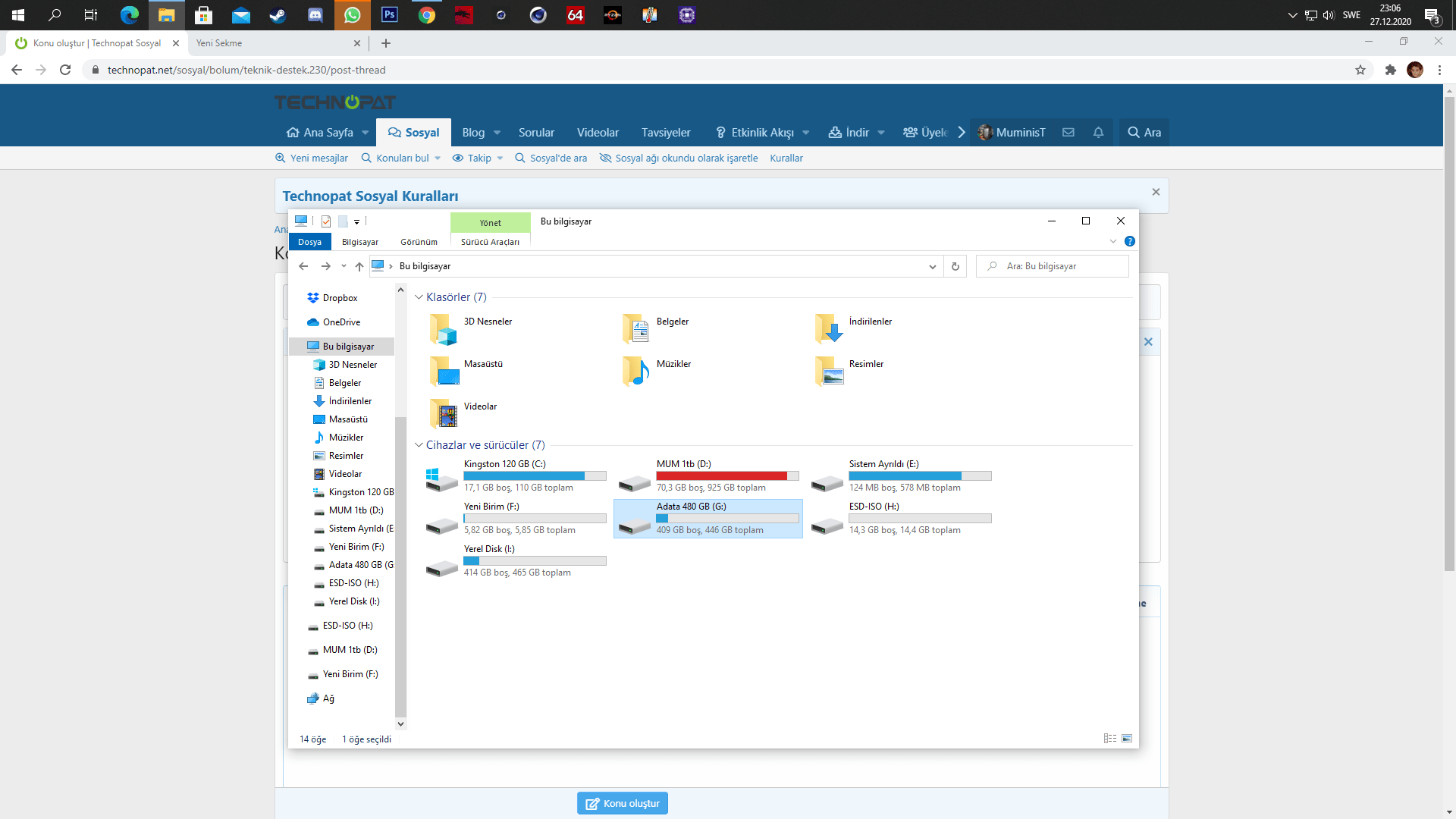Image resolution: width=1456 pixels, height=819 pixels.
Task: Click the MUM 1tb (D:) red usage bar
Action: tap(721, 476)
